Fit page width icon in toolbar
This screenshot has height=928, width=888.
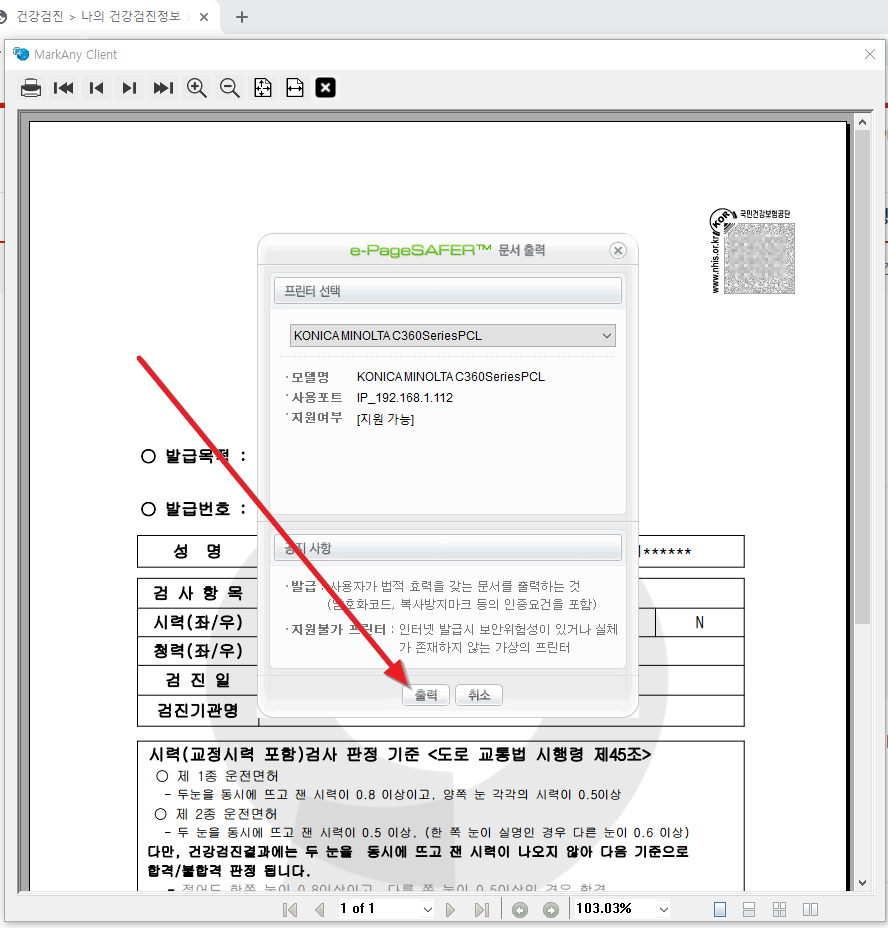pyautogui.click(x=295, y=88)
